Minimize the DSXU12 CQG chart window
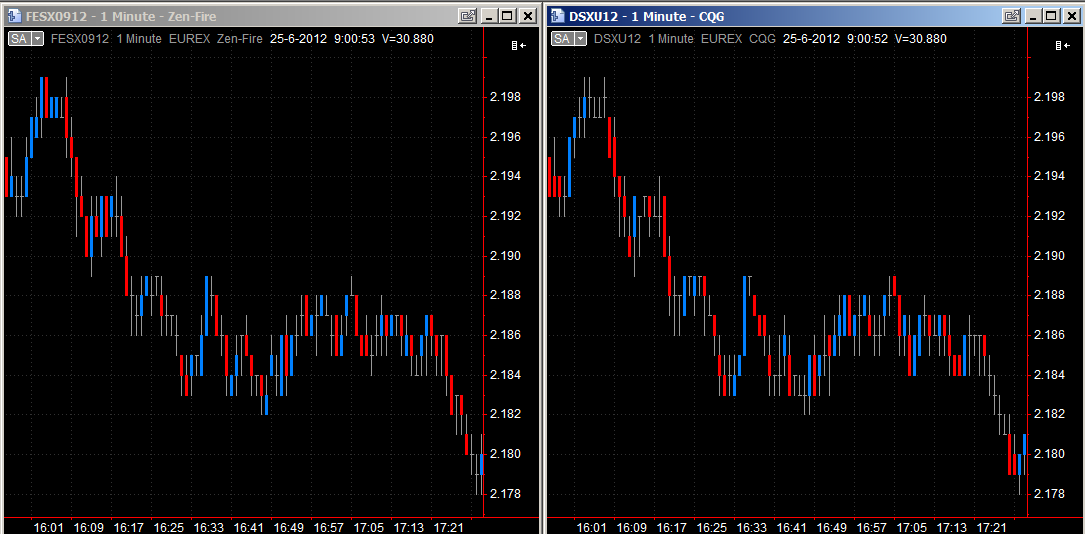This screenshot has height=534, width=1085. click(x=1033, y=15)
